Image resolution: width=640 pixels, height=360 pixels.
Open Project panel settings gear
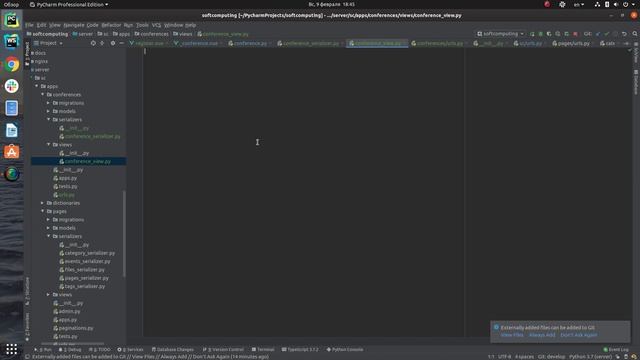[x=113, y=43]
